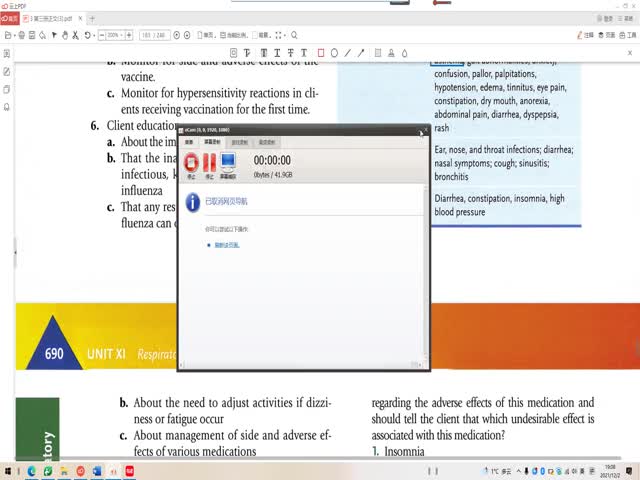Click the monitor screen capture icon
640x480 pixels.
(x=227, y=162)
